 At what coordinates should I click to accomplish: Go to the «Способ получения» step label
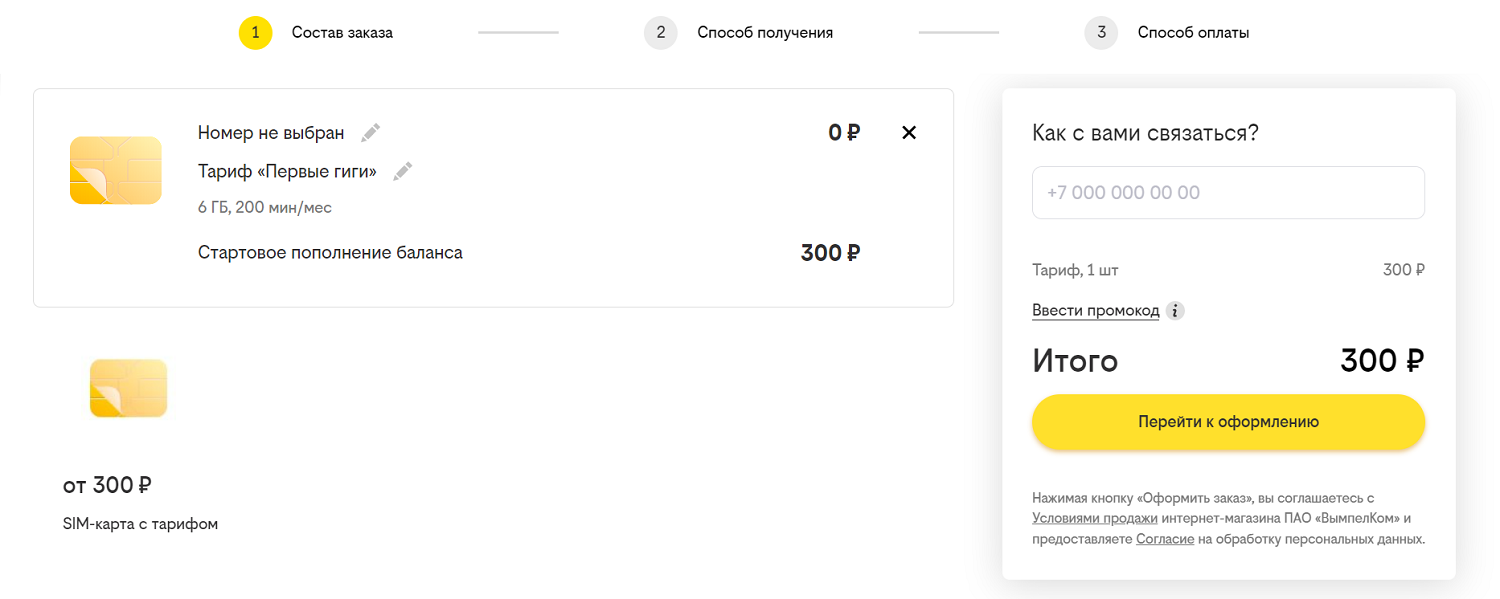click(x=765, y=33)
